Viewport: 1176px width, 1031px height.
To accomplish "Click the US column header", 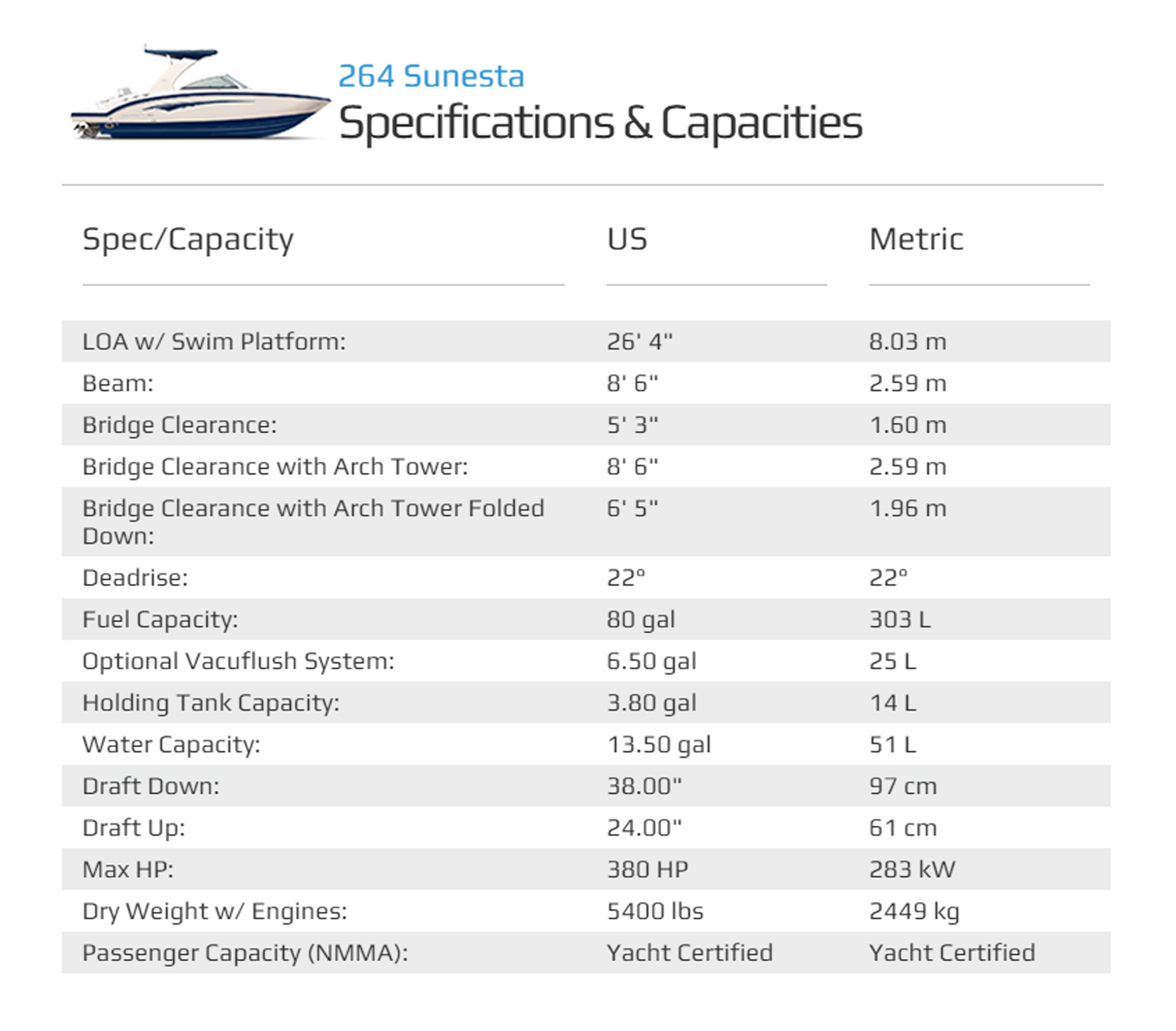I will [x=627, y=239].
